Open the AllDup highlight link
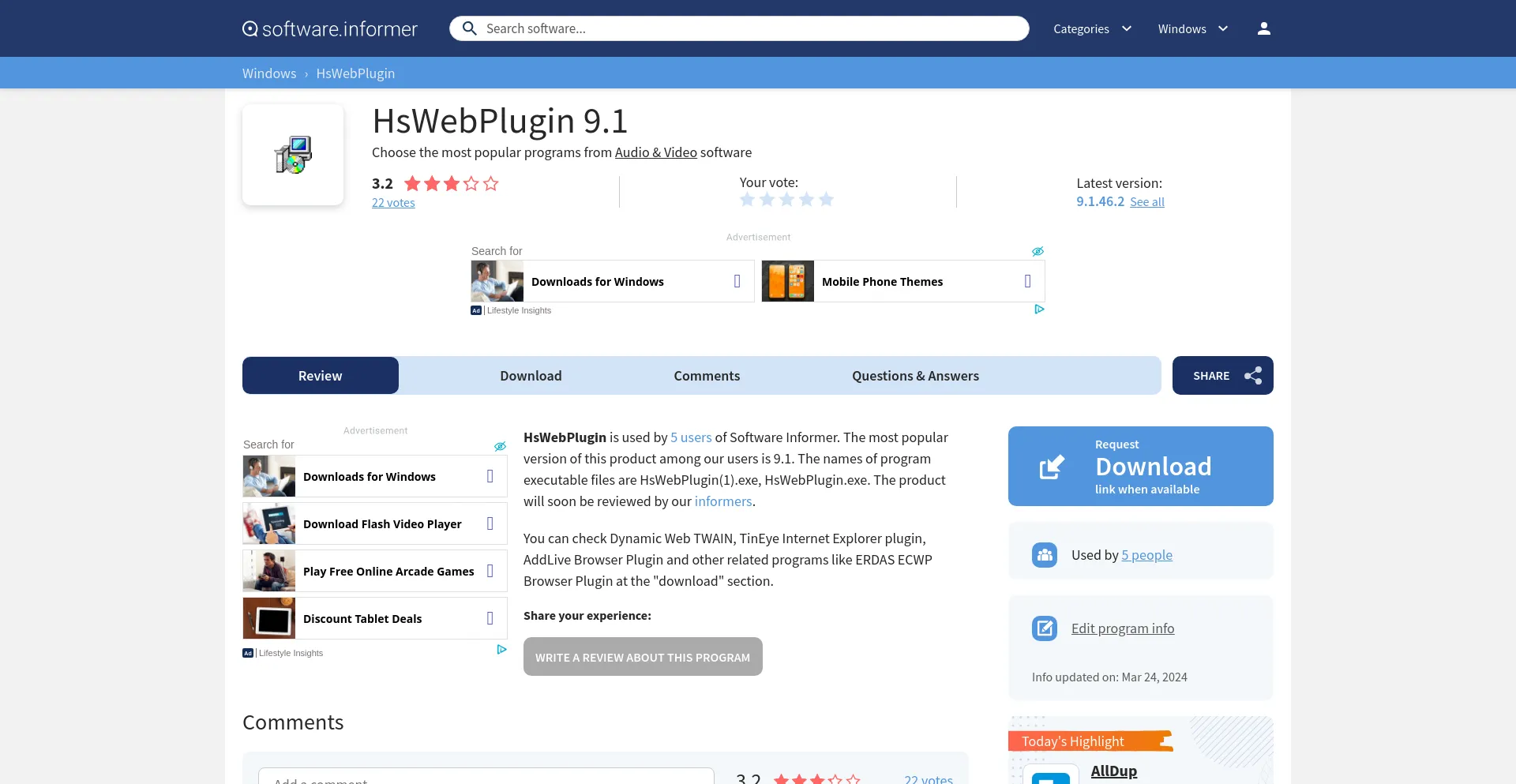The width and height of the screenshot is (1516, 784). tap(1114, 771)
